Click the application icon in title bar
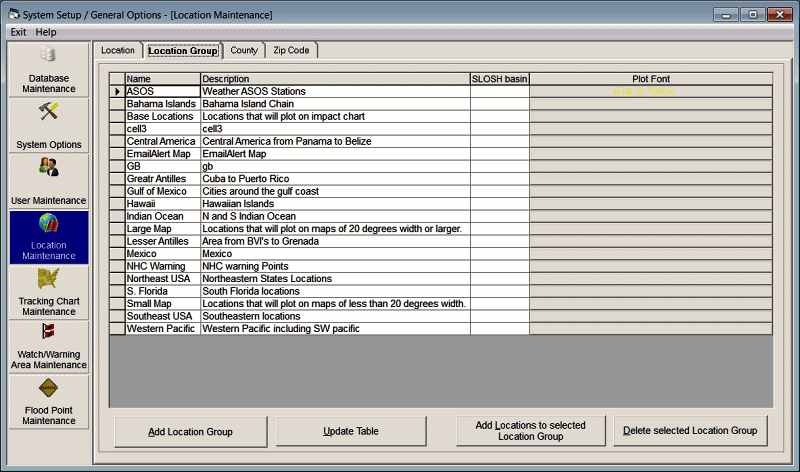This screenshot has height=472, width=800. point(12,14)
